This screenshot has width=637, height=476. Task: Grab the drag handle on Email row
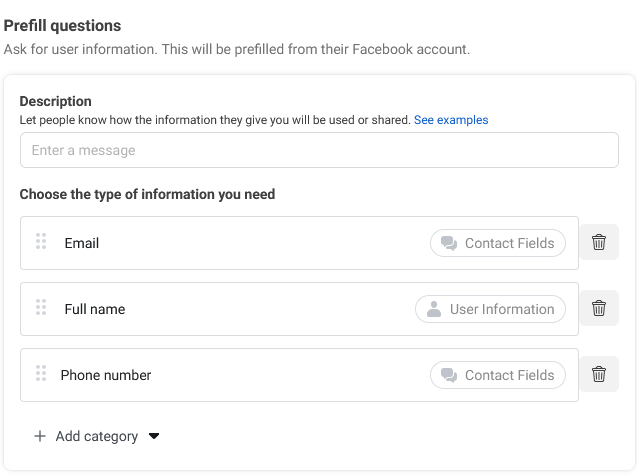click(x=41, y=241)
